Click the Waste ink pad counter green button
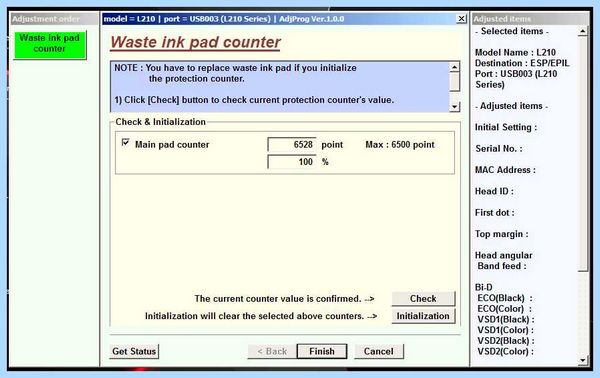Screen dimensions: 600x378 [x=50, y=45]
